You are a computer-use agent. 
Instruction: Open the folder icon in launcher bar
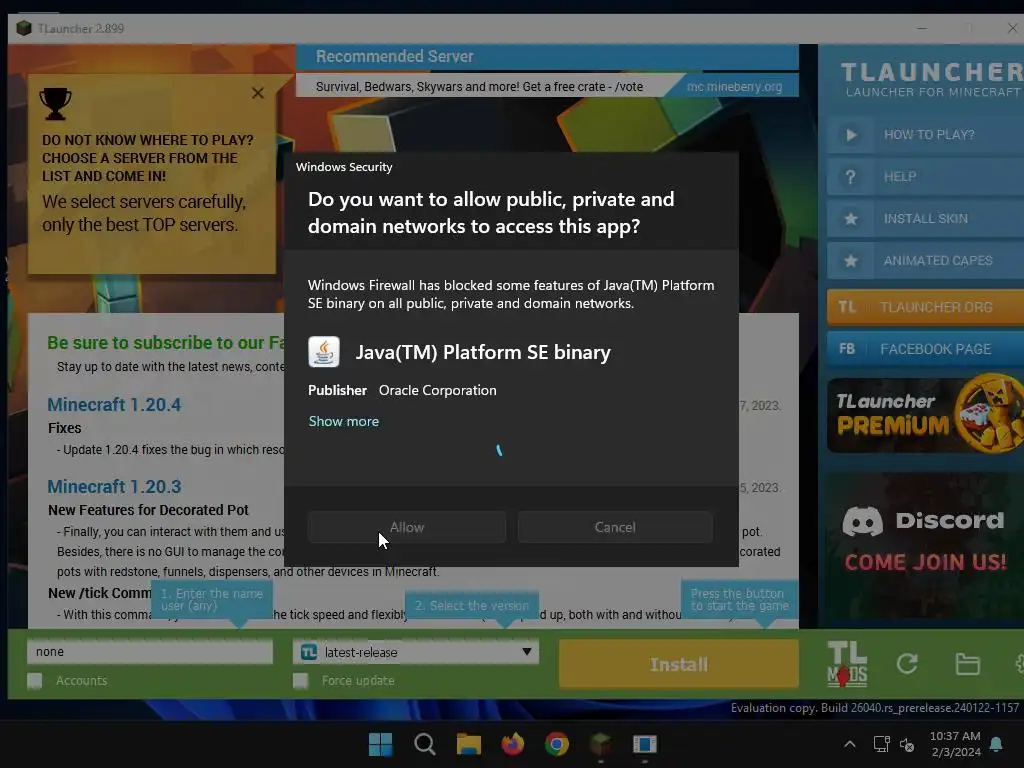click(967, 664)
